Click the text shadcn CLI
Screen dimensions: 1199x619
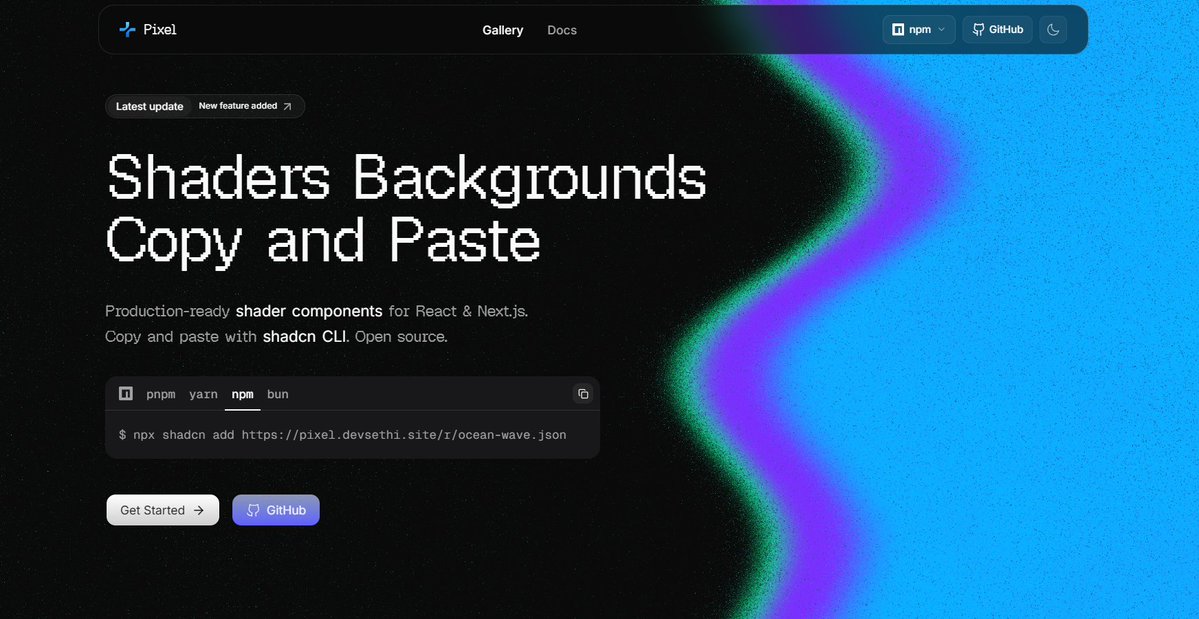[306, 336]
